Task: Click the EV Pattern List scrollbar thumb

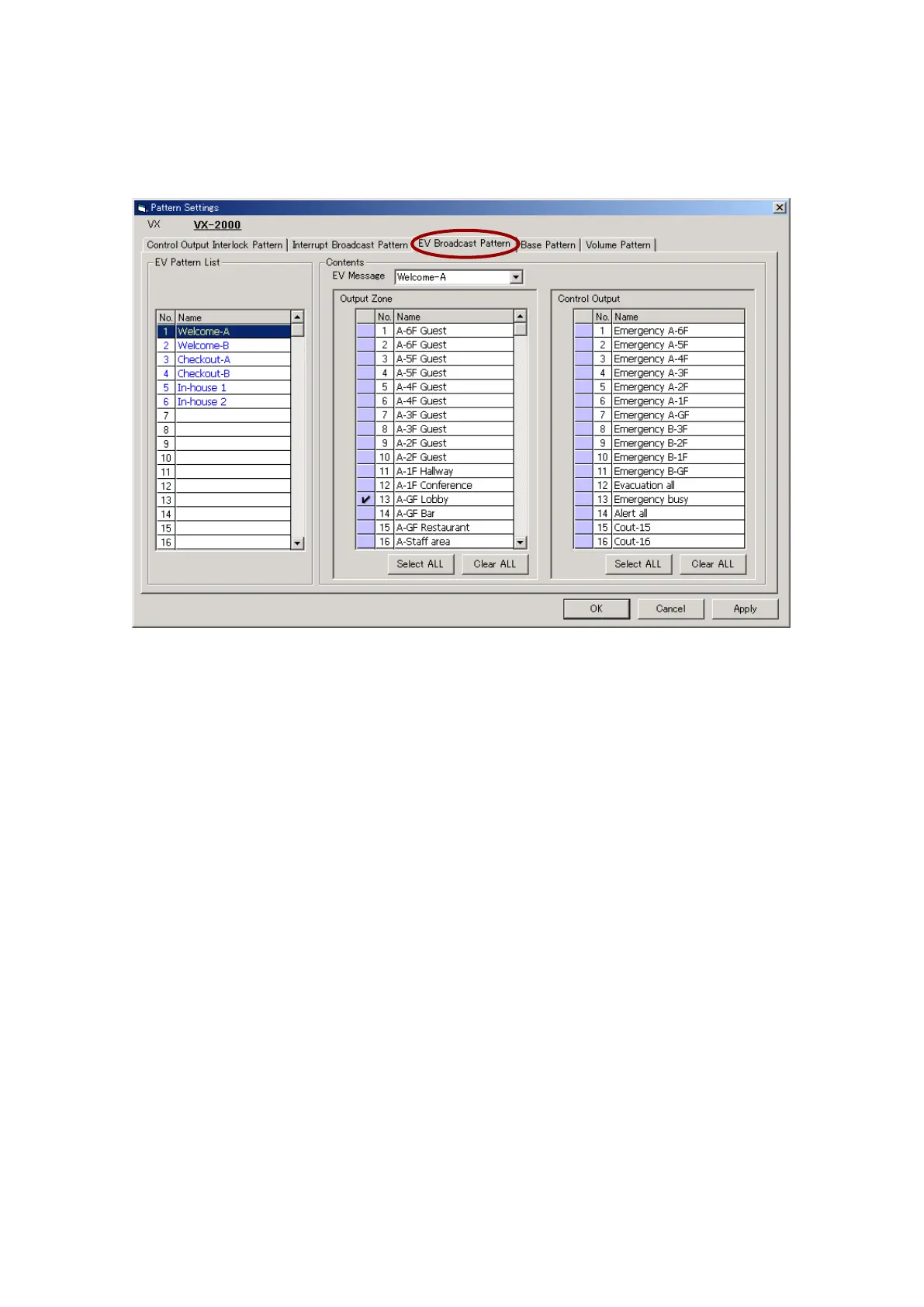Action: point(297,330)
